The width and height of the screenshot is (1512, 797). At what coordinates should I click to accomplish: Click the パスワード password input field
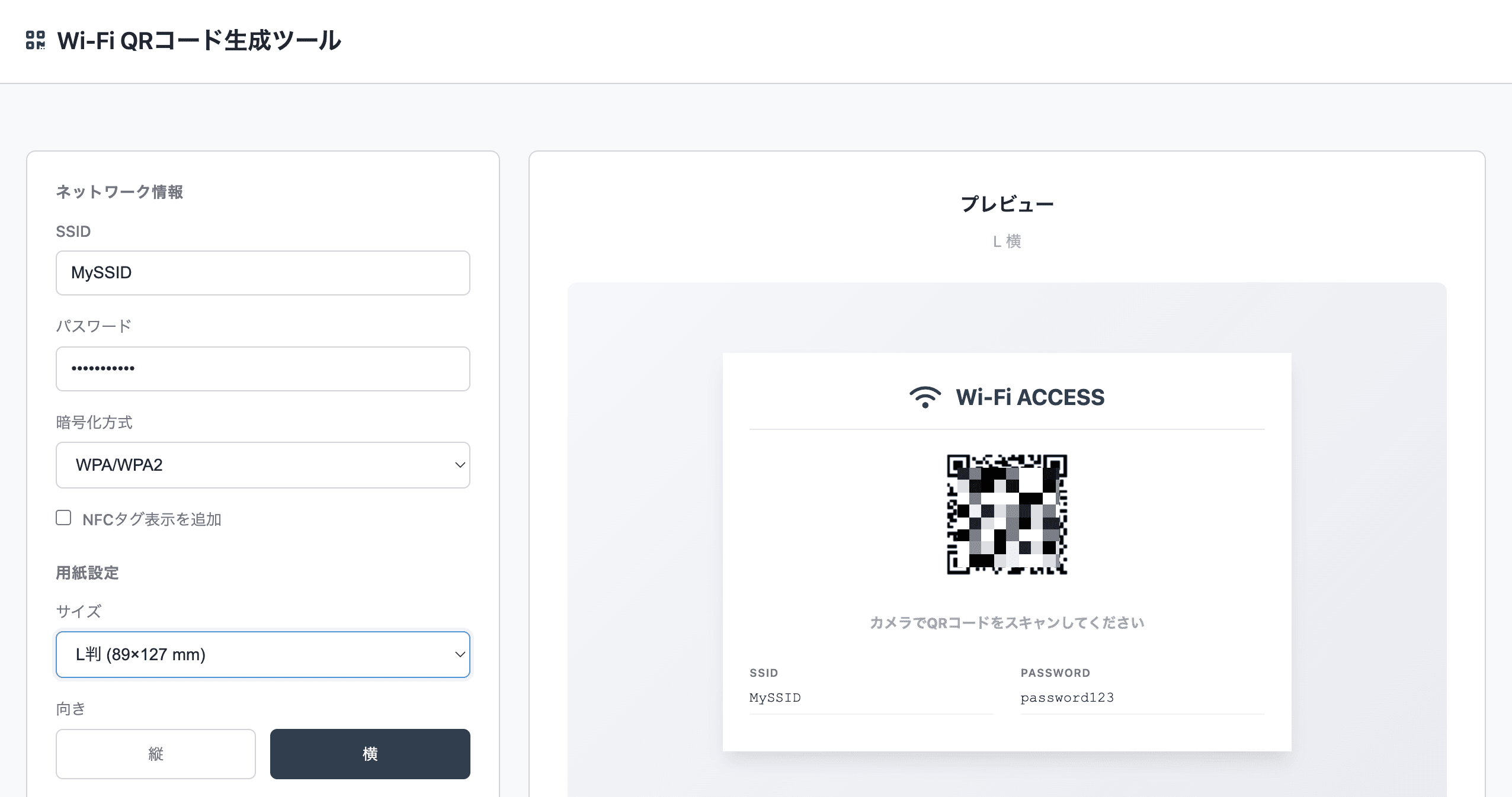[262, 369]
